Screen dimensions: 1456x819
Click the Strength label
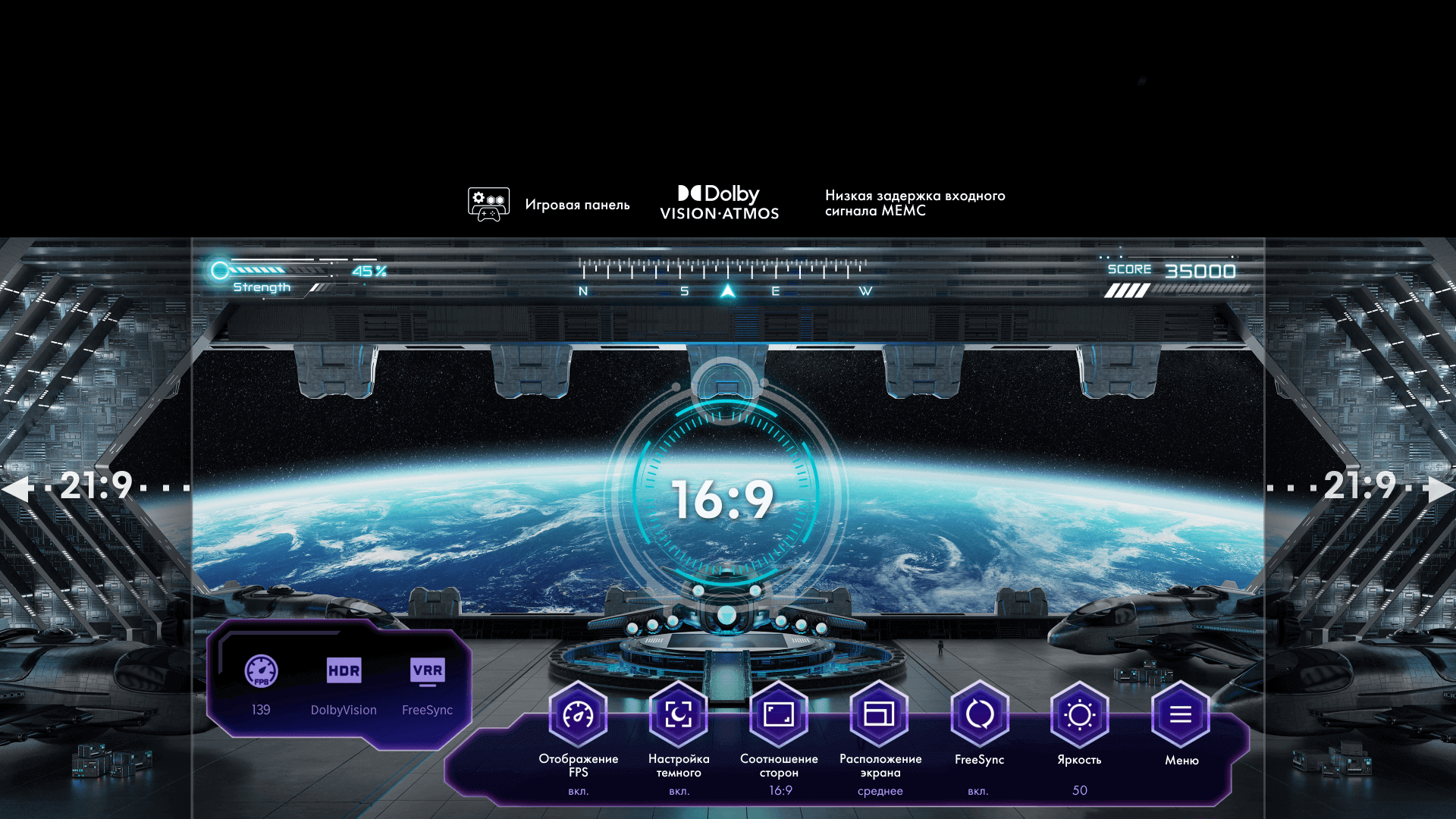[x=262, y=287]
